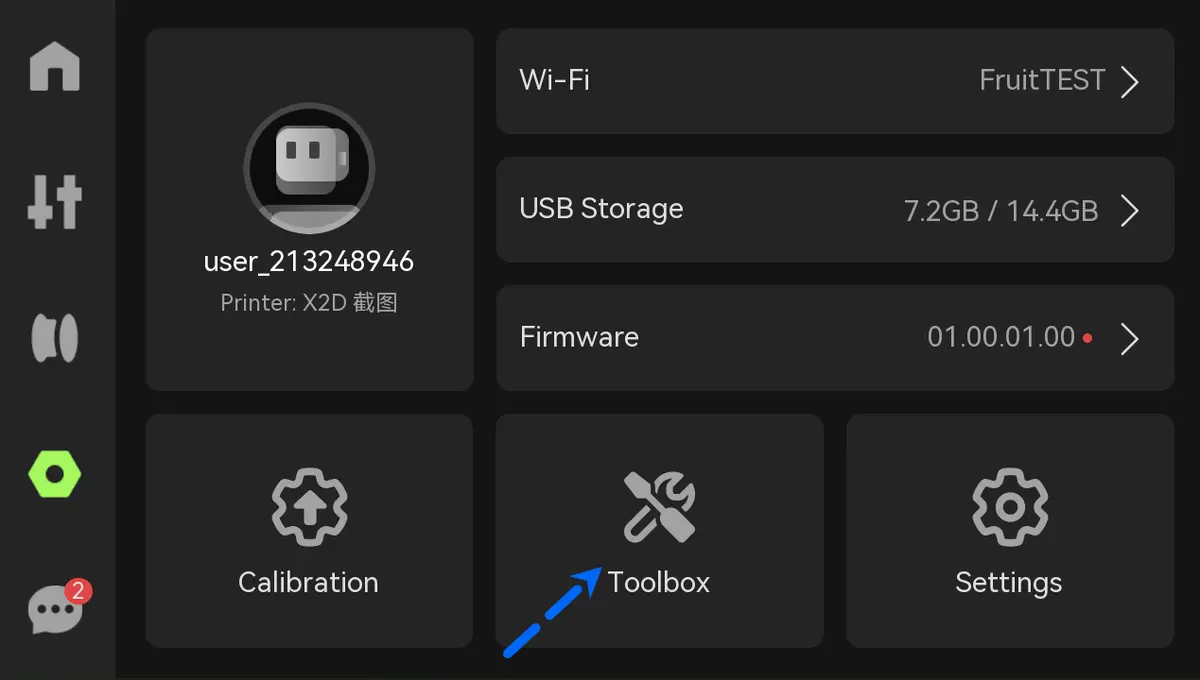Open the Wi-Fi label entry

point(554,80)
